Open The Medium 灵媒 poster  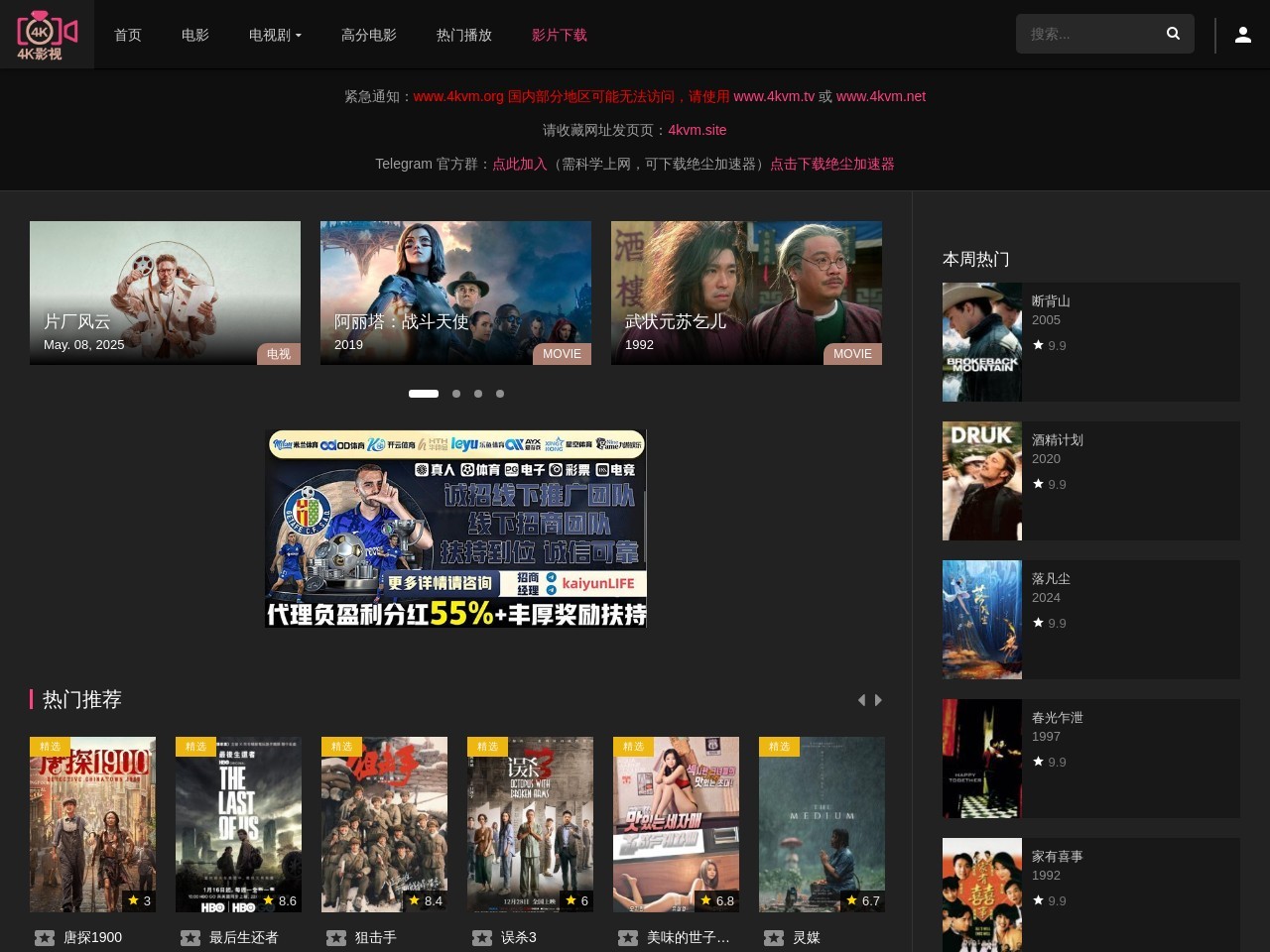click(x=822, y=824)
